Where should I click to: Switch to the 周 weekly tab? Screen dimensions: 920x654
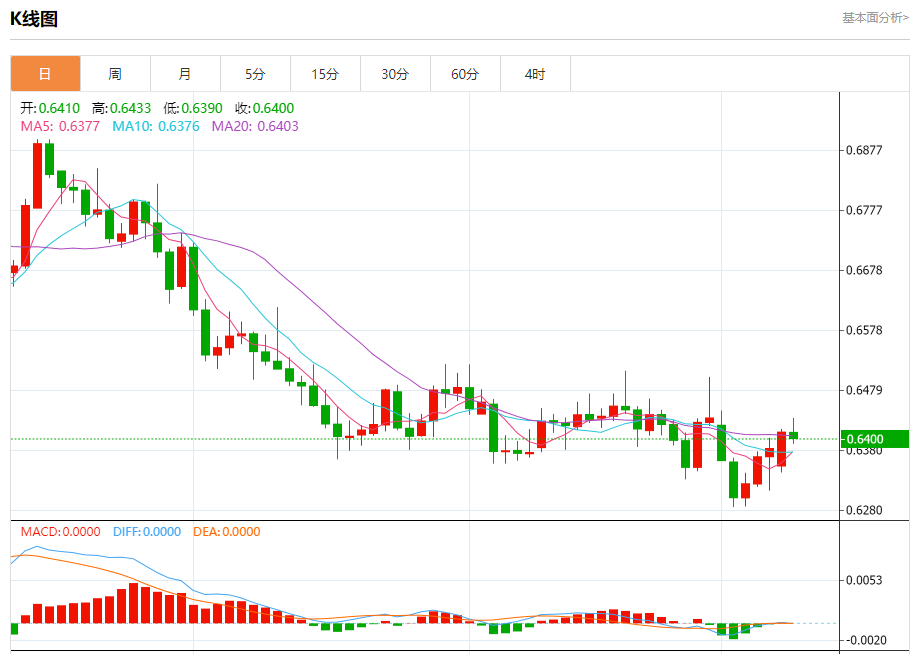click(x=115, y=74)
